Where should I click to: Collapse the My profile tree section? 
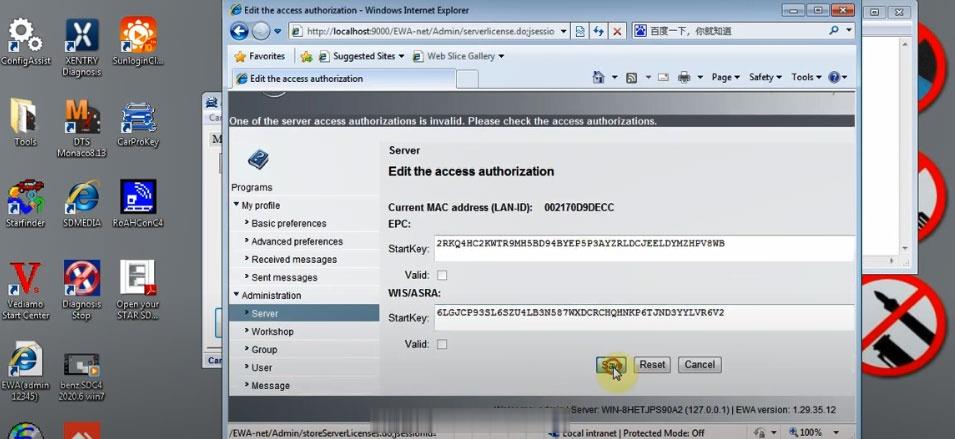(236, 205)
